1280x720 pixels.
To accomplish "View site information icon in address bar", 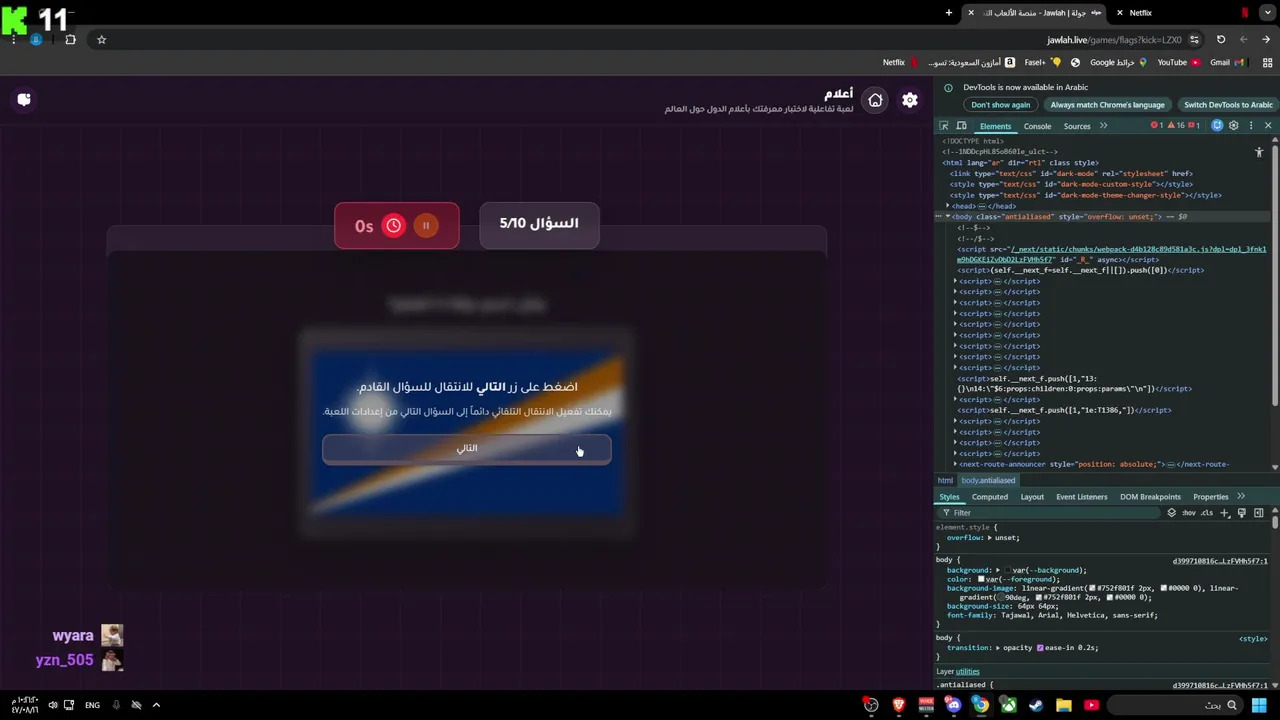I will [x=1194, y=40].
